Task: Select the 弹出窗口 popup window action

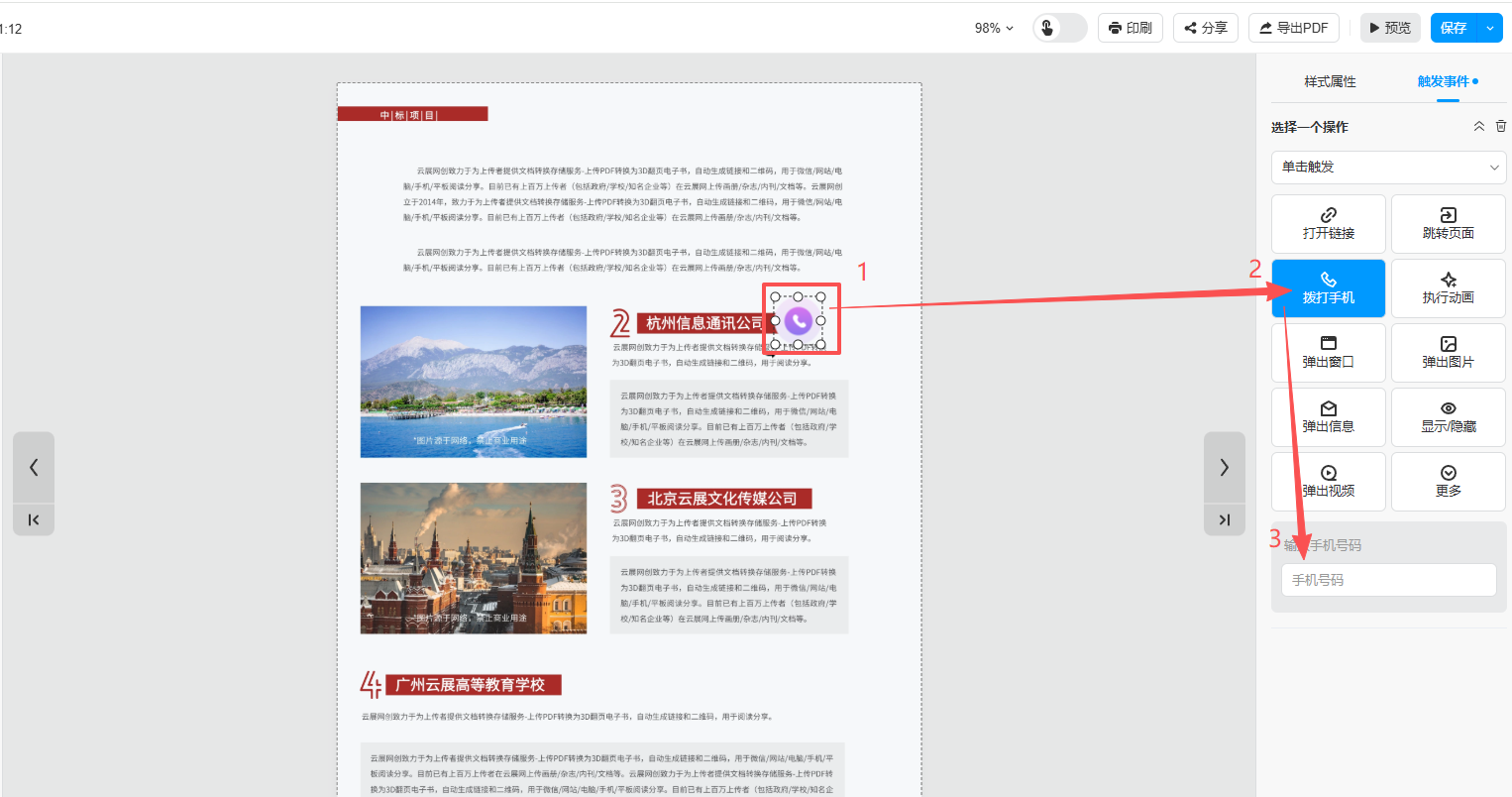Action: [x=1328, y=353]
